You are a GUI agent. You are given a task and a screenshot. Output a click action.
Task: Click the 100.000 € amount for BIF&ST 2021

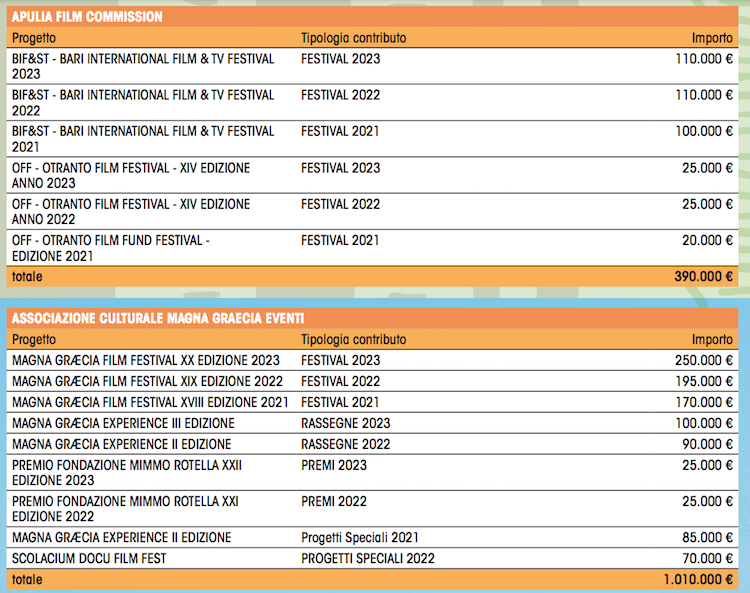704,131
